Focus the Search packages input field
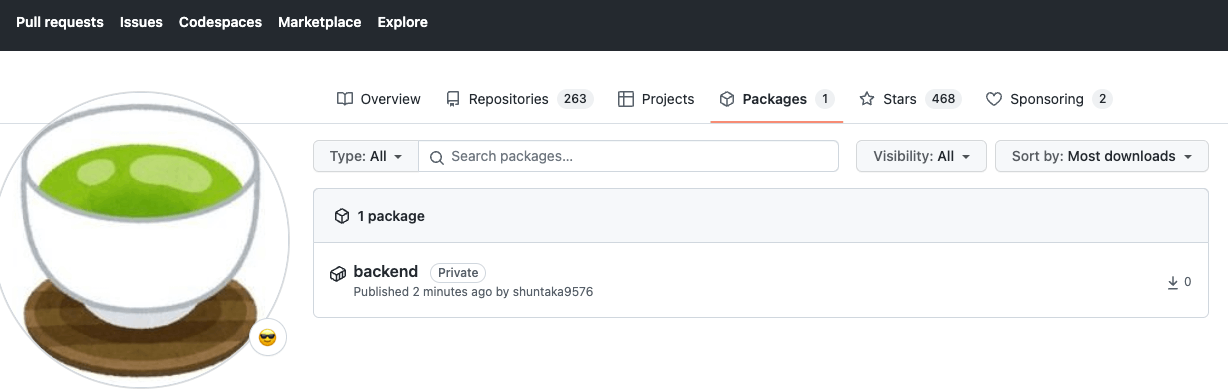The width and height of the screenshot is (1228, 390). 628,156
